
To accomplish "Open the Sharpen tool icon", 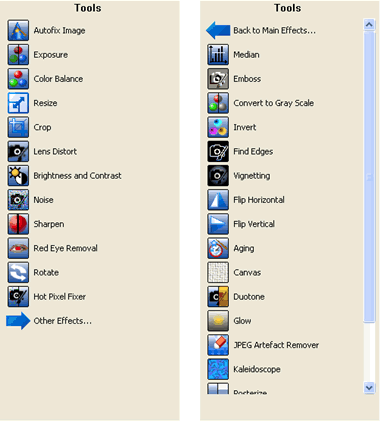I will [18, 224].
